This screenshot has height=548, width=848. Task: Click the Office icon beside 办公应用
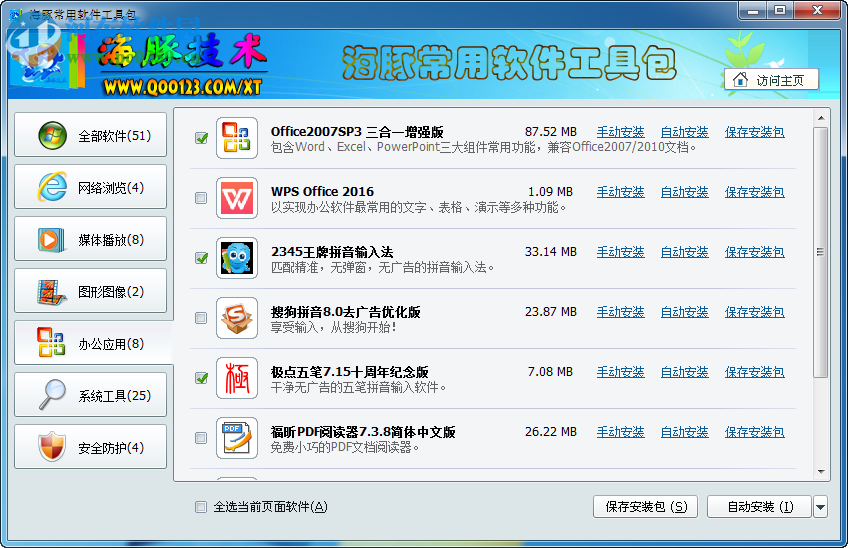(x=51, y=342)
